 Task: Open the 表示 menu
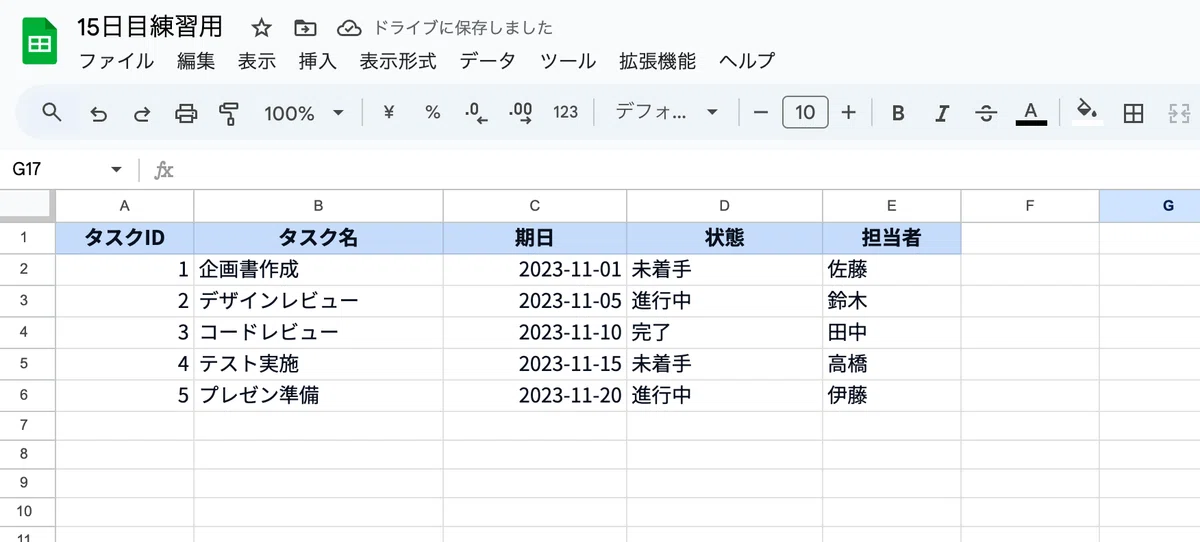pos(257,61)
